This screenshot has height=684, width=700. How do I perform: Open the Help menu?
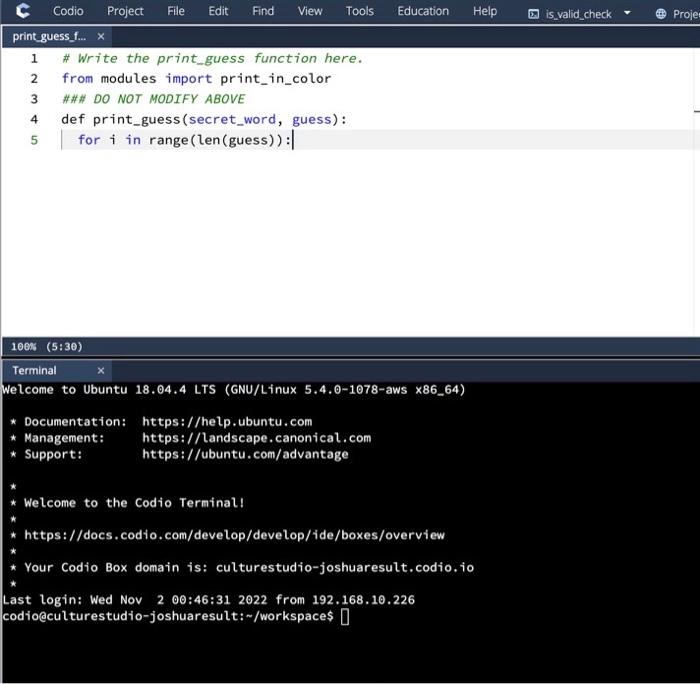pos(485,11)
